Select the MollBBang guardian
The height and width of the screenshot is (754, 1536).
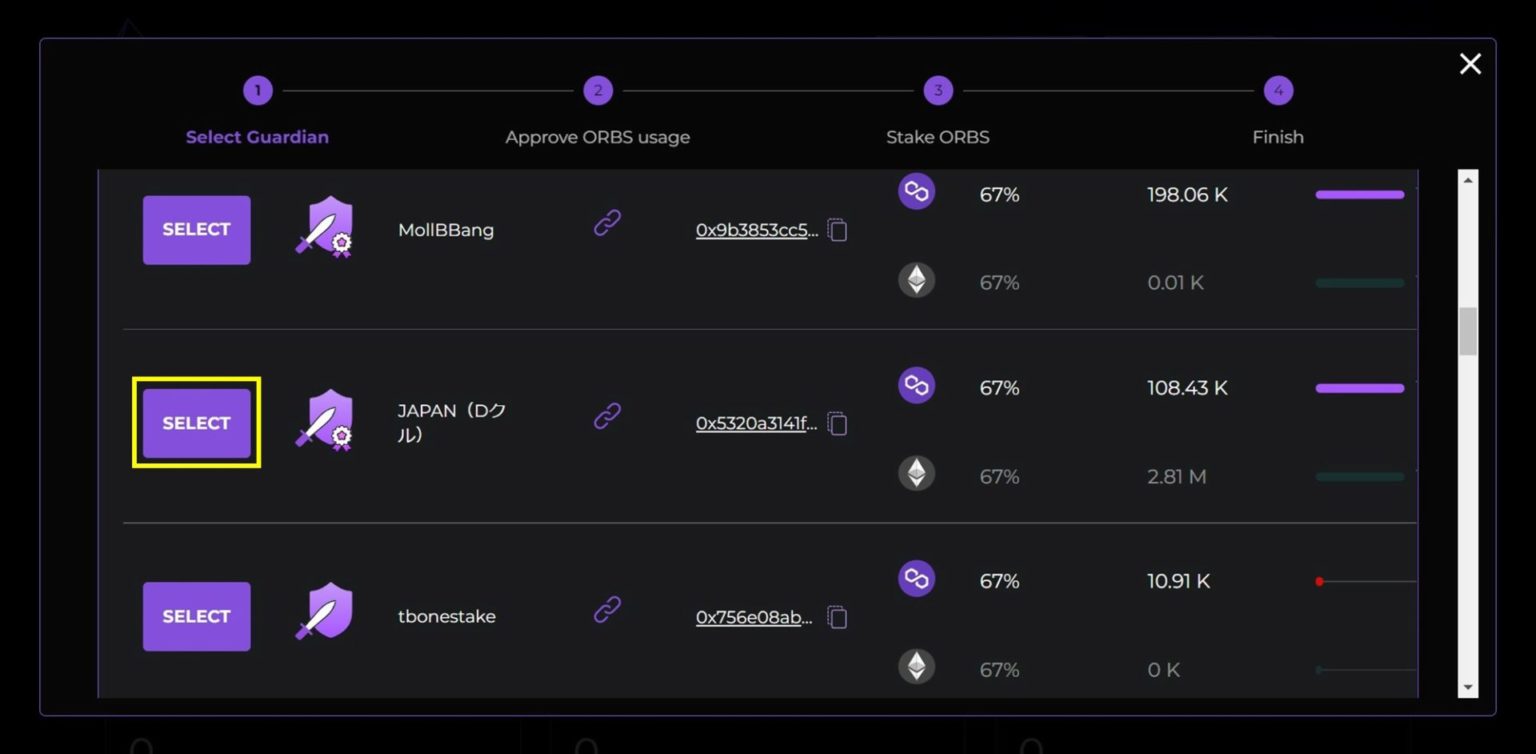click(x=196, y=229)
